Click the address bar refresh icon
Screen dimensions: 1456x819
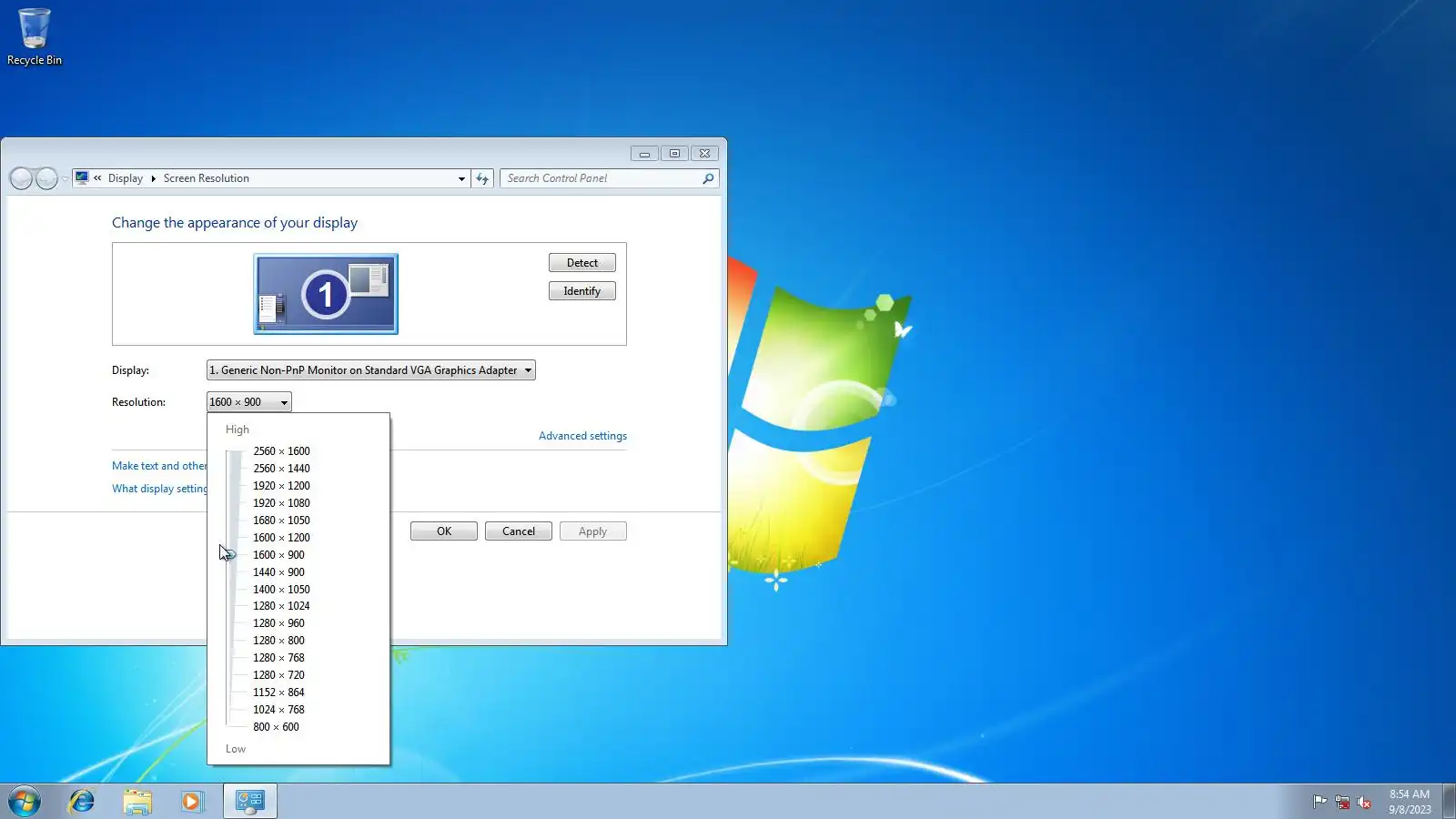click(x=482, y=178)
